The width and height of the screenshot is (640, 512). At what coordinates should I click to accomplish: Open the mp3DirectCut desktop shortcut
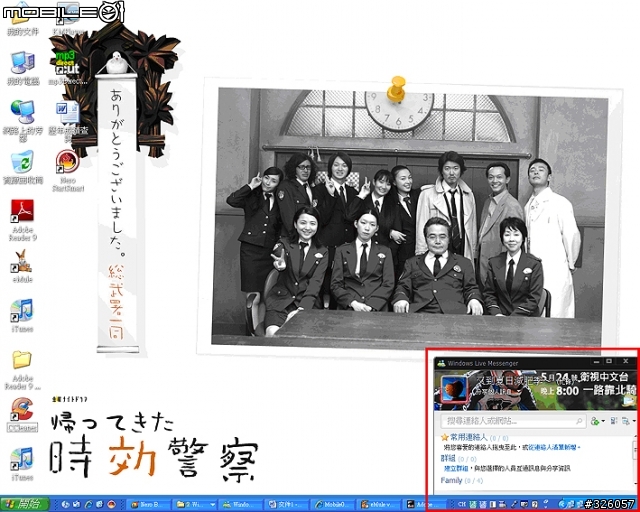click(x=68, y=68)
